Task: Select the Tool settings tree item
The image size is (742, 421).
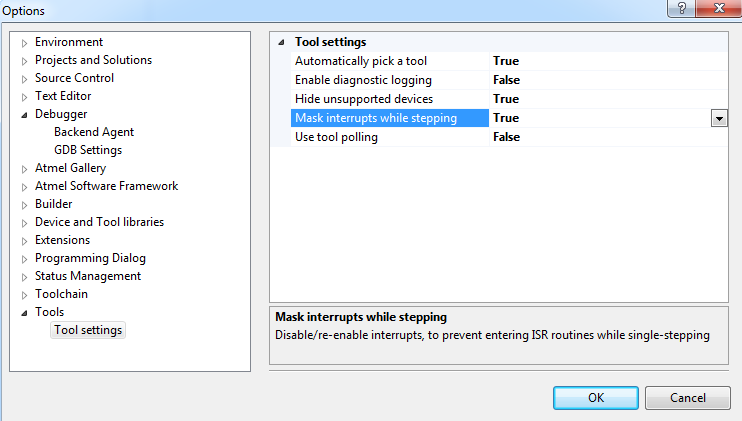Action: point(88,330)
